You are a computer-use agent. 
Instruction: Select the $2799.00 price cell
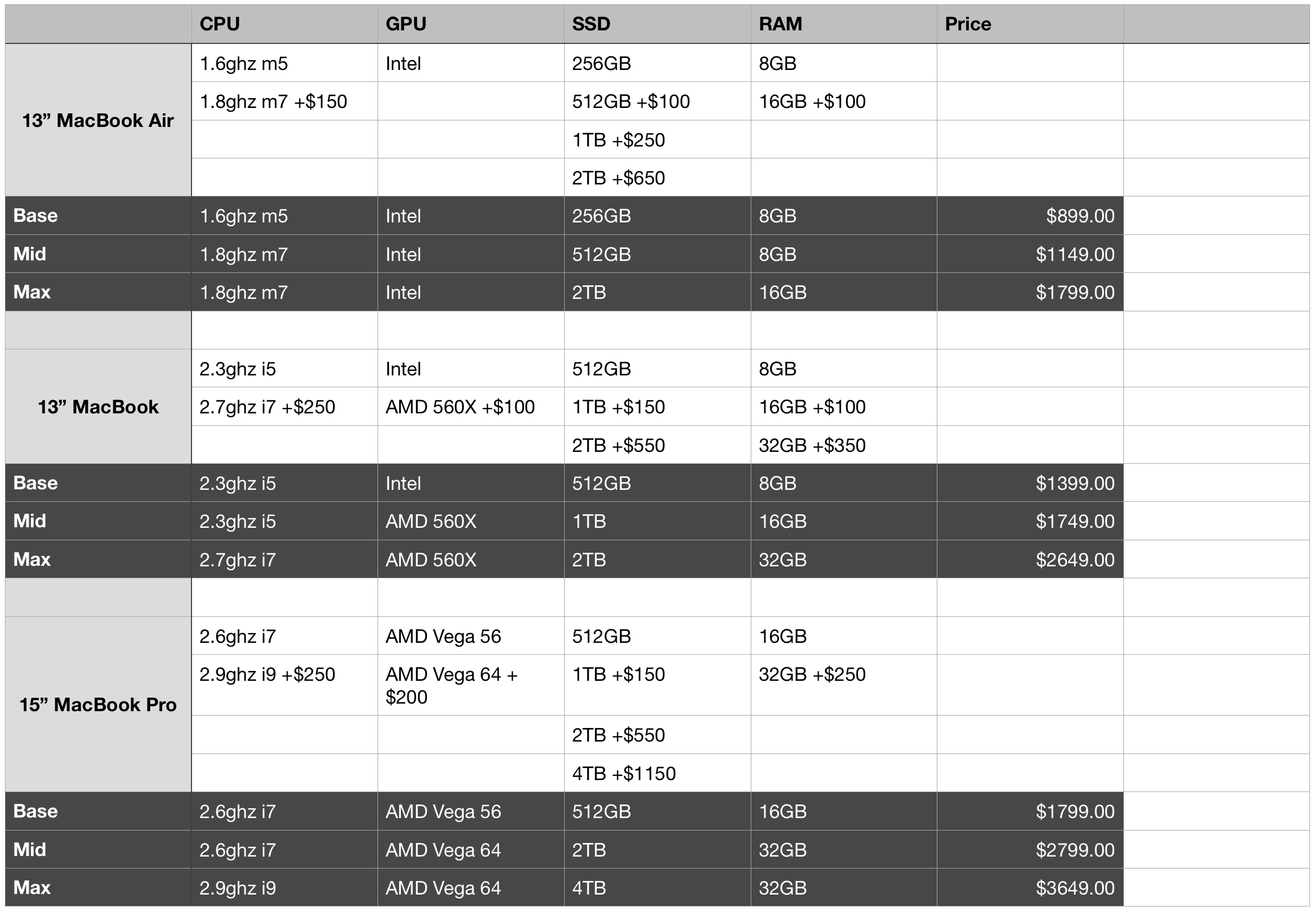pyautogui.click(x=1030, y=850)
